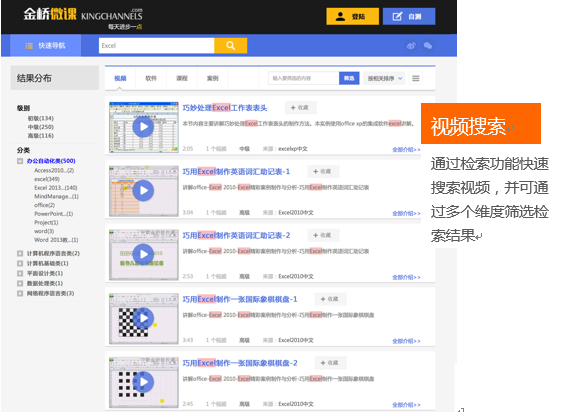Click the self-test edit button
The height and width of the screenshot is (412, 562).
point(409,16)
